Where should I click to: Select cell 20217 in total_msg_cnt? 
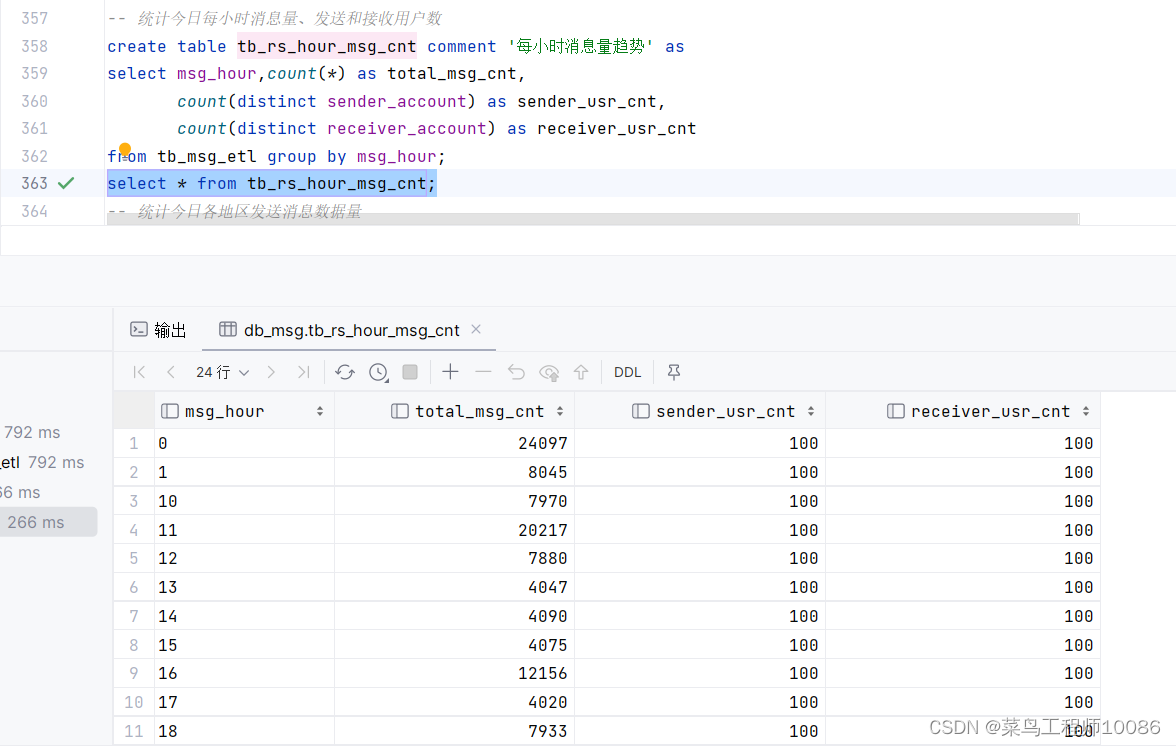tap(454, 530)
